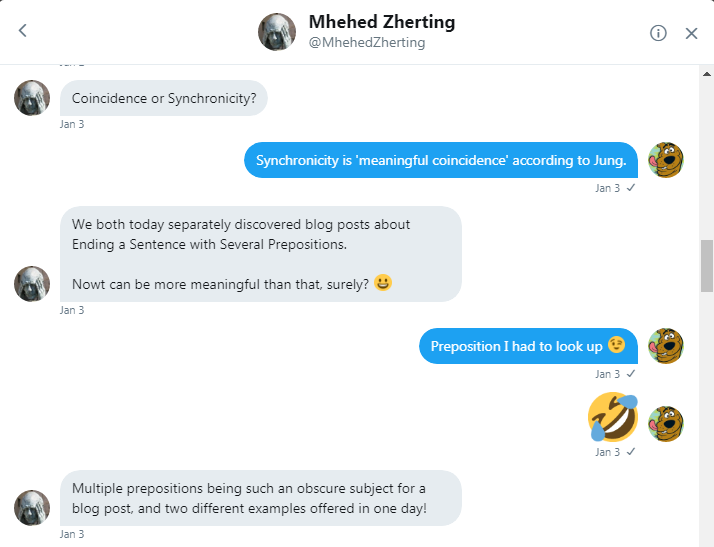Open conversation info icon
714x547 pixels.
pyautogui.click(x=658, y=33)
